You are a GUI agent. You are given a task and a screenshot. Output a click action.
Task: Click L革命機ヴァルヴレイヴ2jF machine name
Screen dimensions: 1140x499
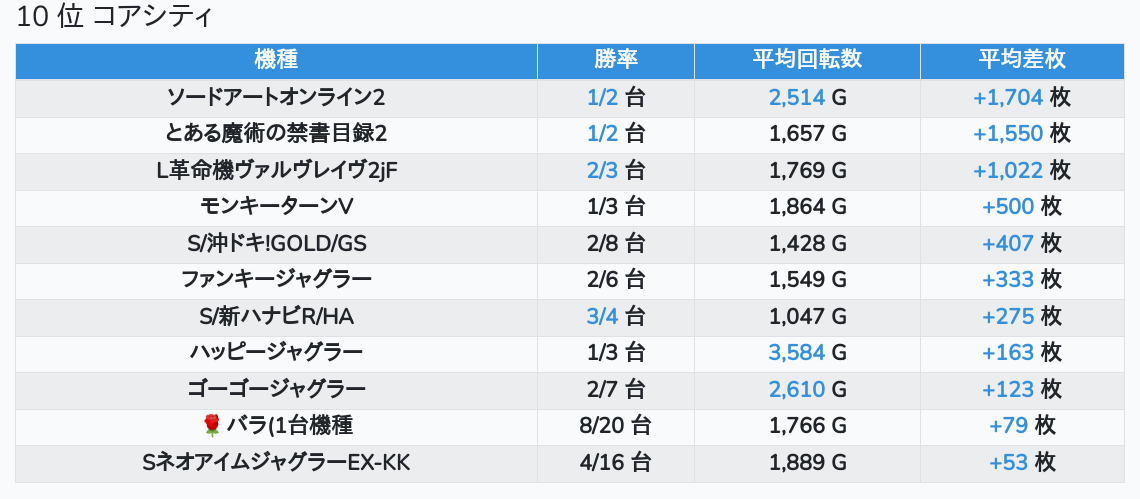pos(276,170)
